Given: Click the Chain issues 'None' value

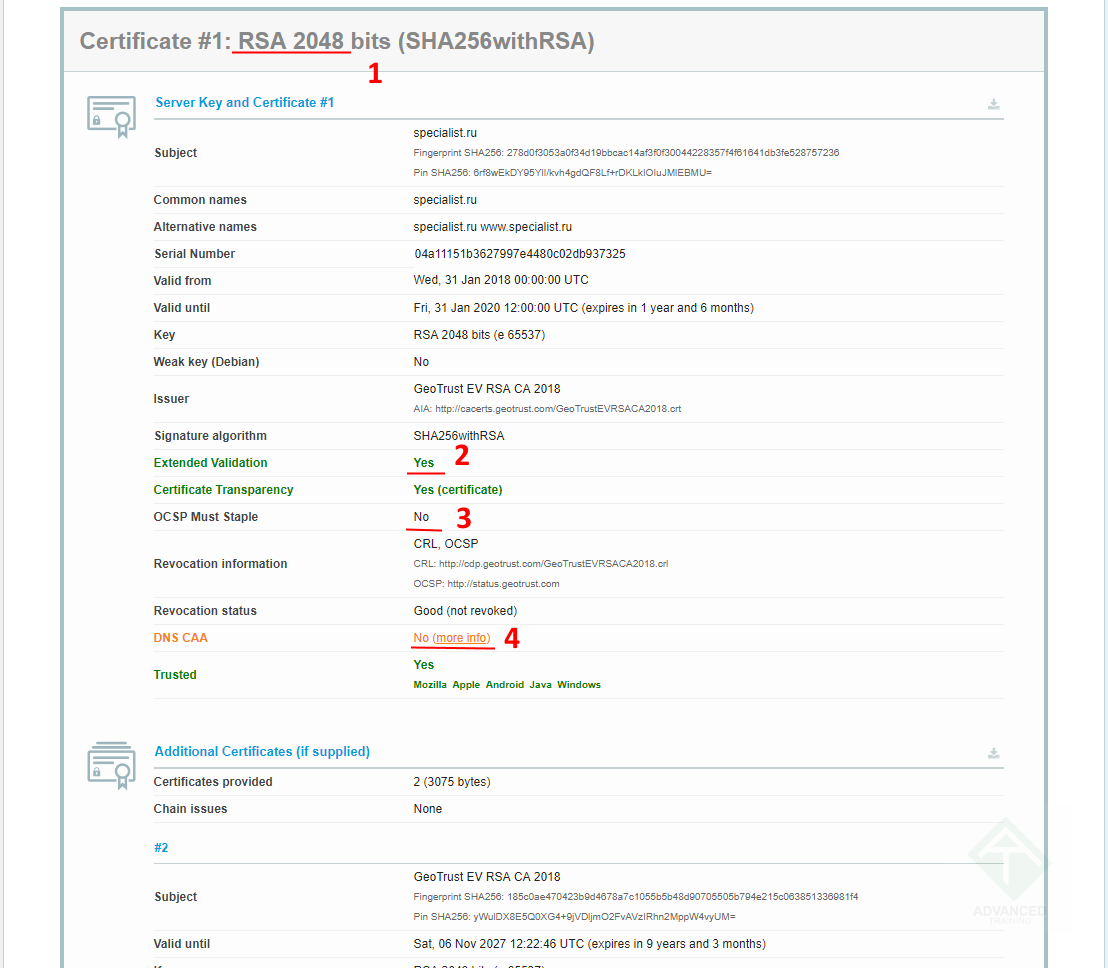Looking at the screenshot, I should (x=428, y=808).
